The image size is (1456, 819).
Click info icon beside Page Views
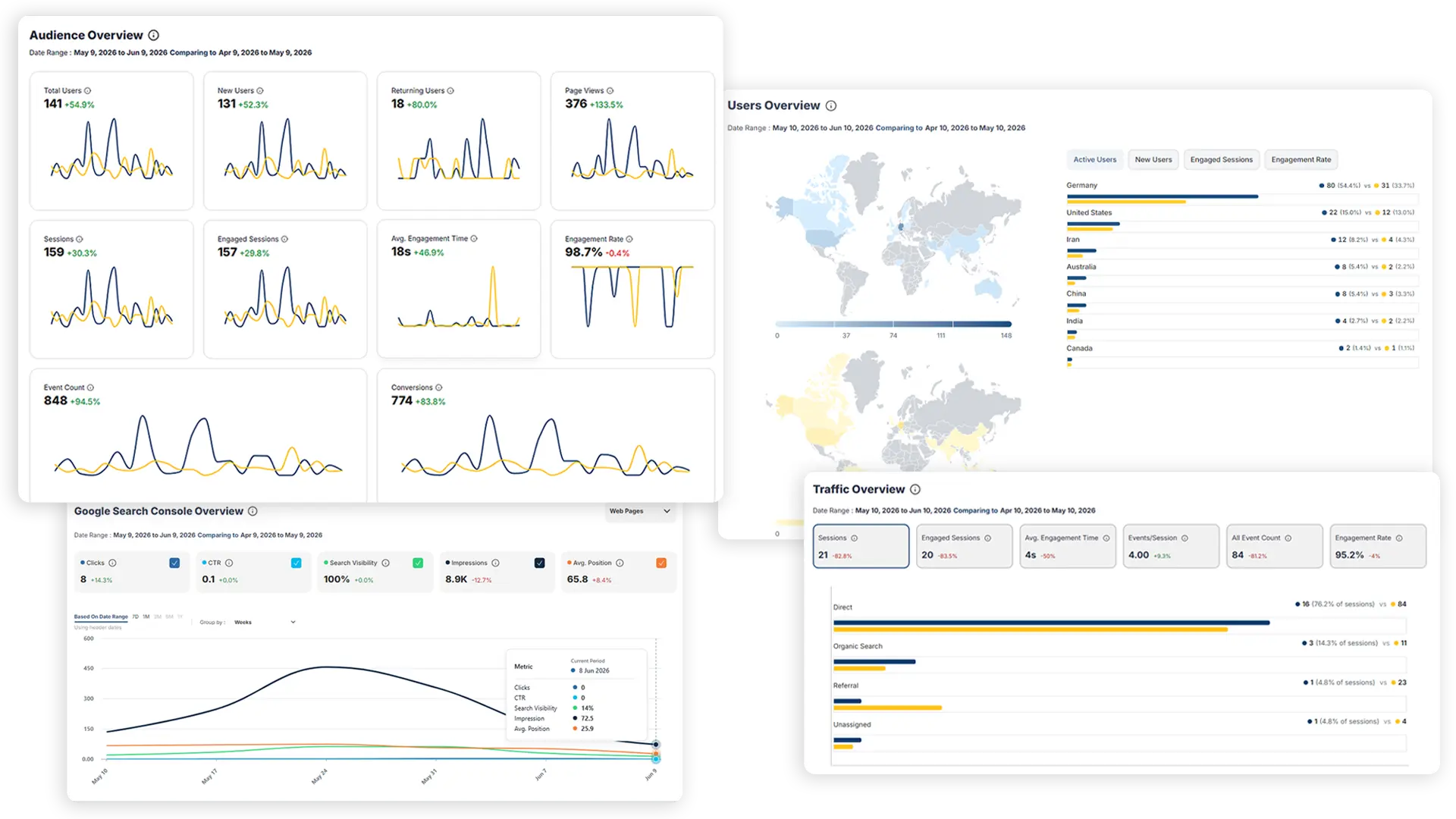[x=610, y=90]
